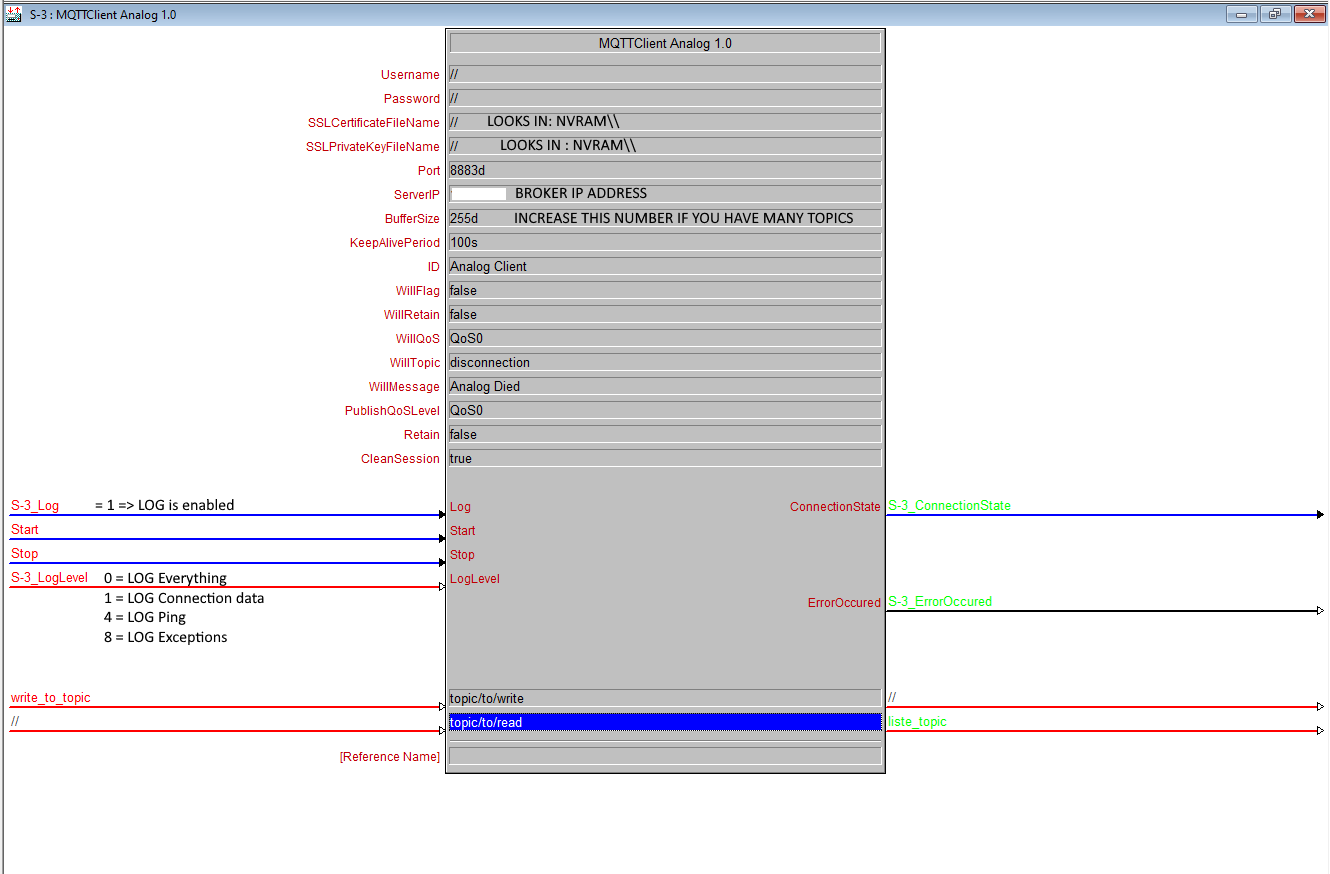
Task: Click the CleanSession value true
Action: tap(665, 458)
